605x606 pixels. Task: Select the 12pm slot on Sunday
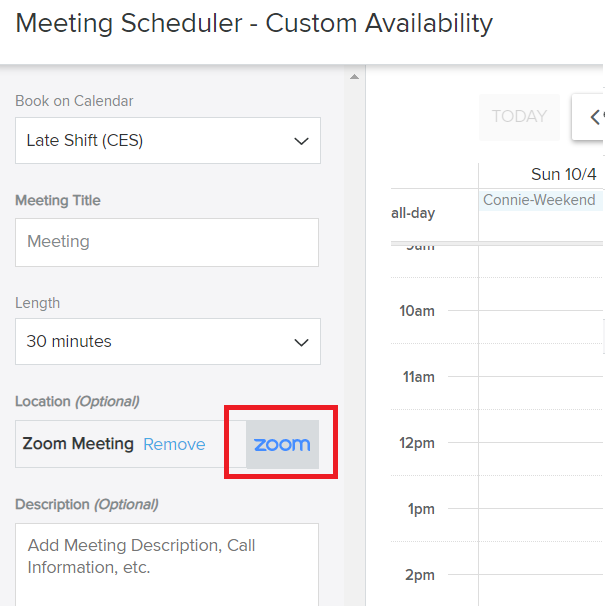click(540, 458)
